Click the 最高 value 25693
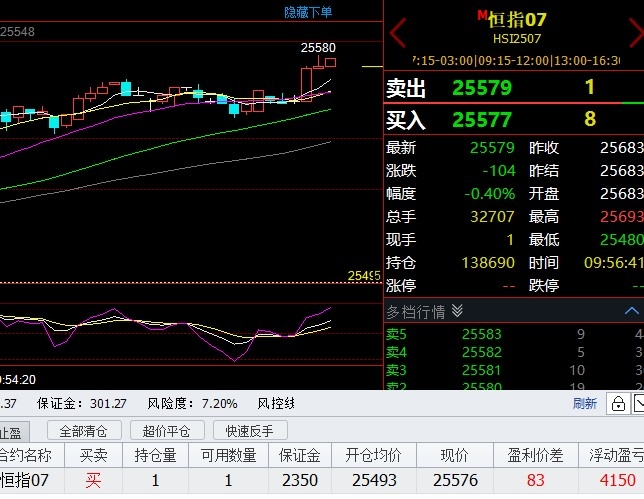 (x=622, y=216)
